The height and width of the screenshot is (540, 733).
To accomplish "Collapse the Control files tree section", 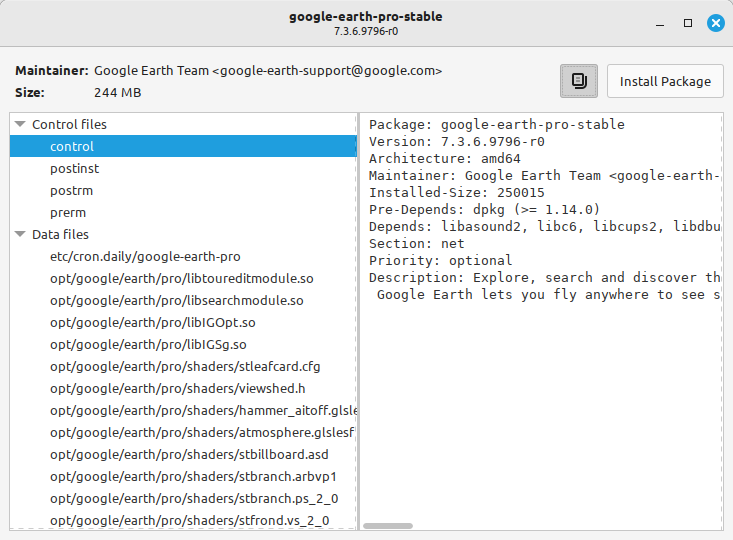I will click(20, 124).
